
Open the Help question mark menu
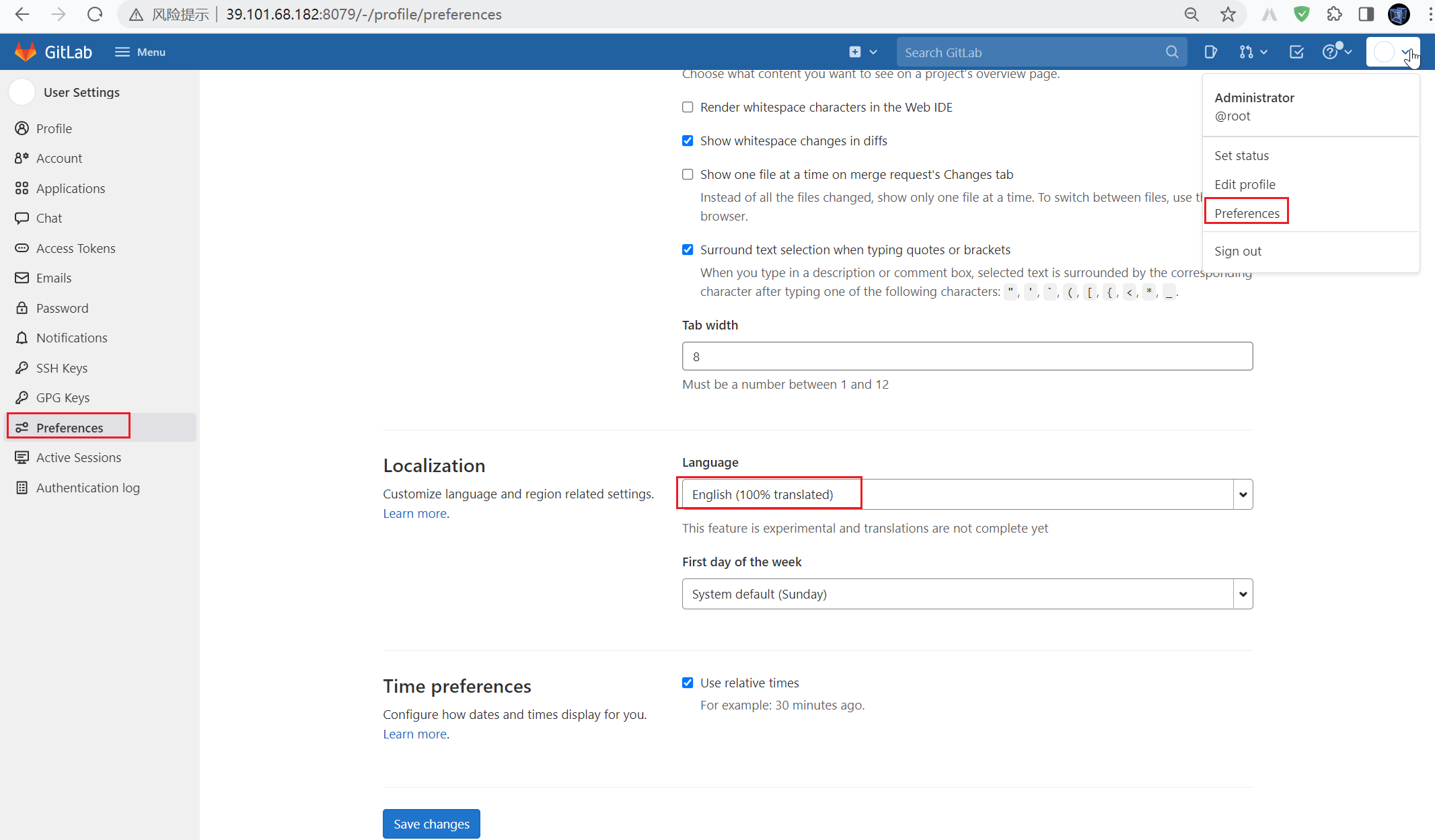(x=1337, y=52)
